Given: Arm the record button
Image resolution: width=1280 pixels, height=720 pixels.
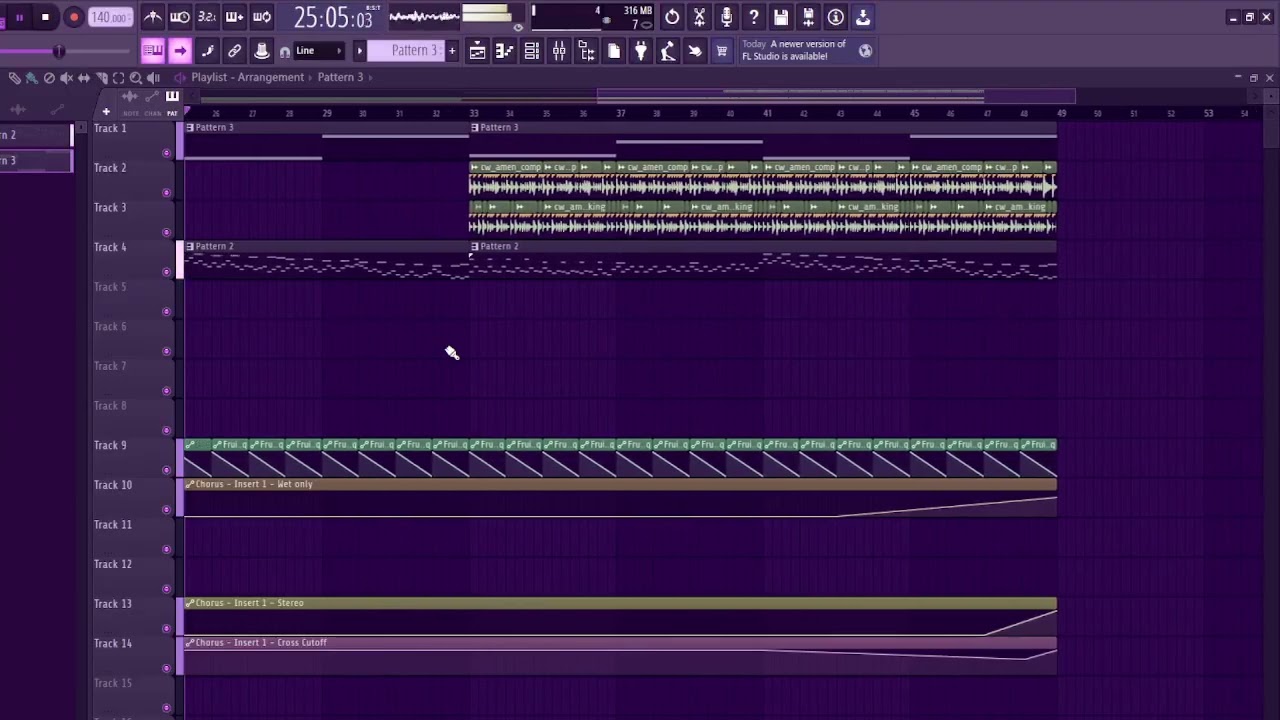Looking at the screenshot, I should (73, 17).
